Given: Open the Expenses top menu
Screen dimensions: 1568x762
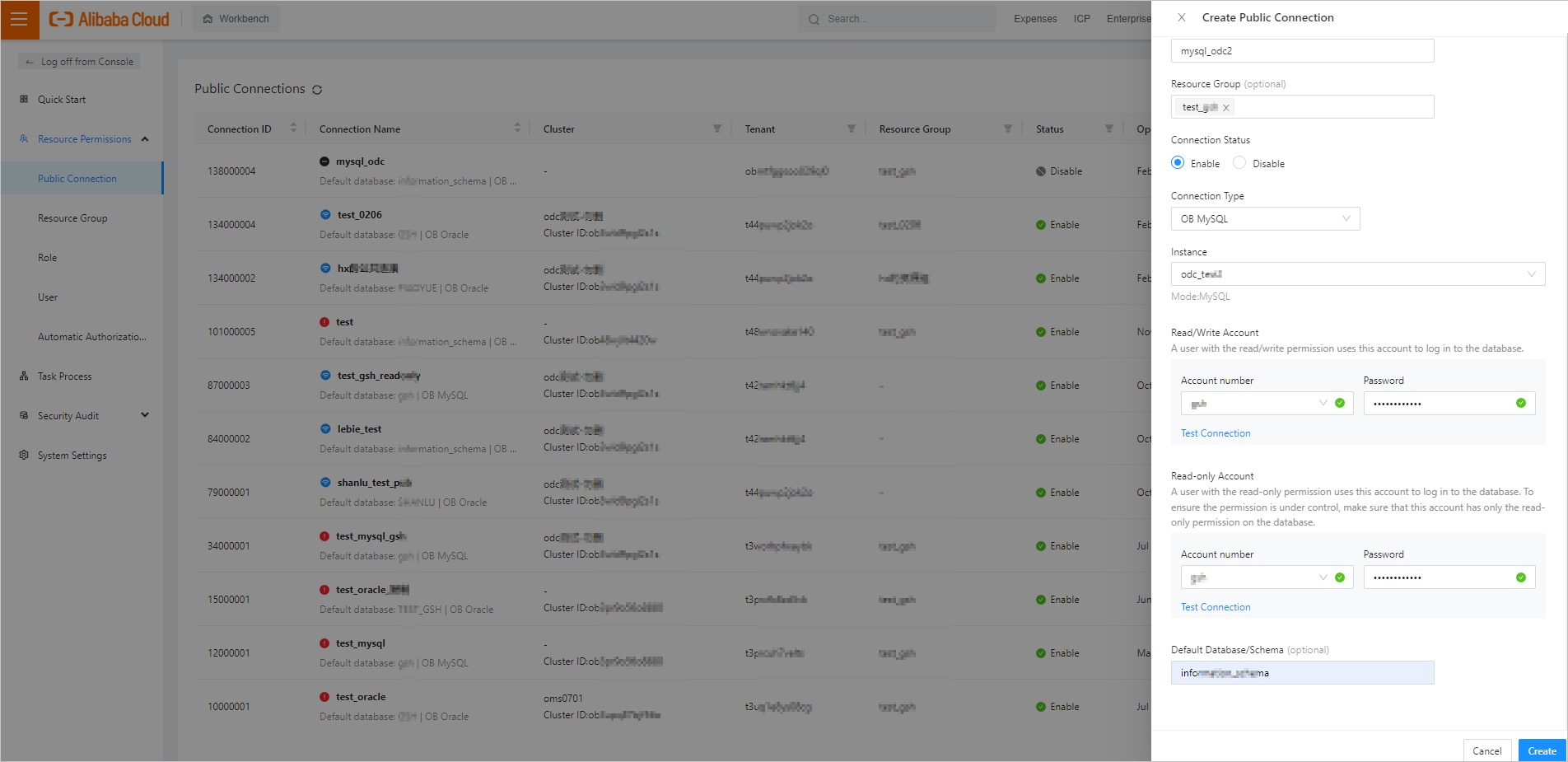Looking at the screenshot, I should (x=1035, y=19).
